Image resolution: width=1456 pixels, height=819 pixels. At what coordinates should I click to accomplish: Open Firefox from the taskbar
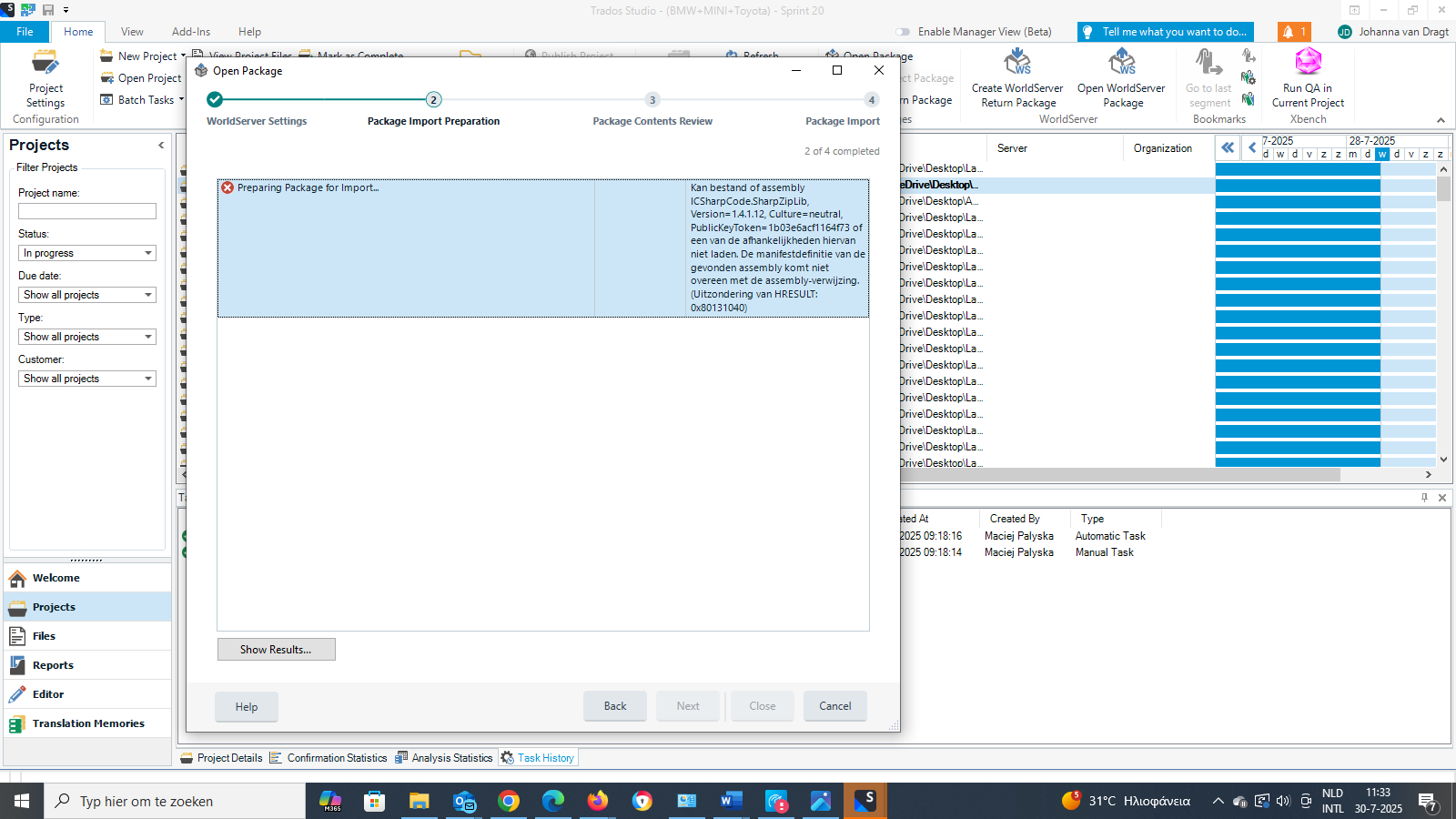[x=597, y=801]
